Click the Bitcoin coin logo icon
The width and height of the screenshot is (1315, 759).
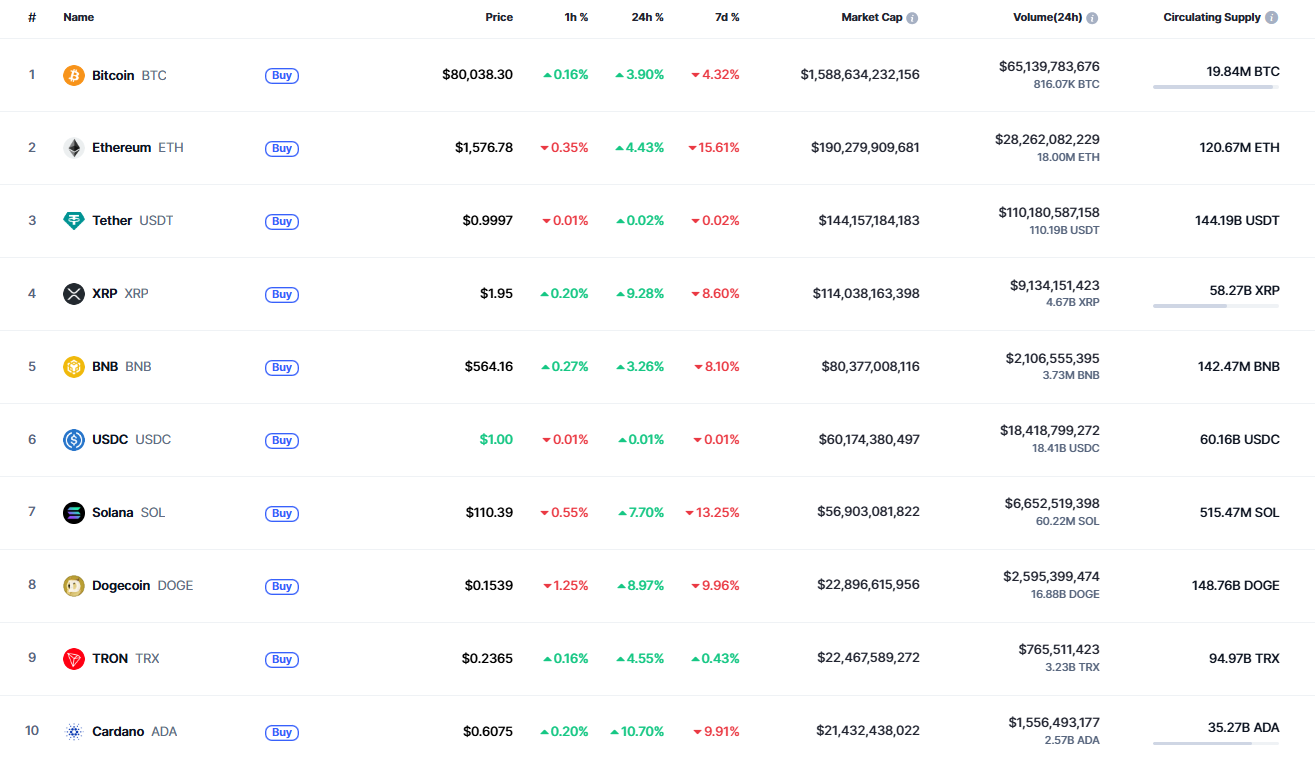[74, 75]
